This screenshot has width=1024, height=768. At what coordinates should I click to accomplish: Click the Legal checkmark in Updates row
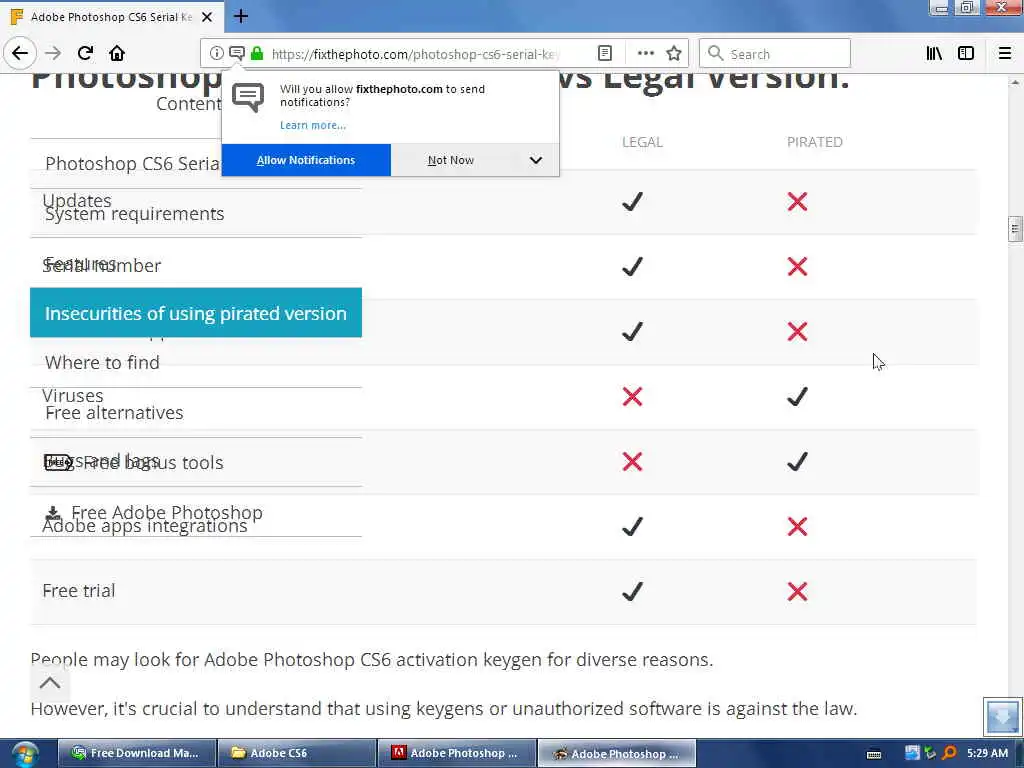pyautogui.click(x=632, y=201)
